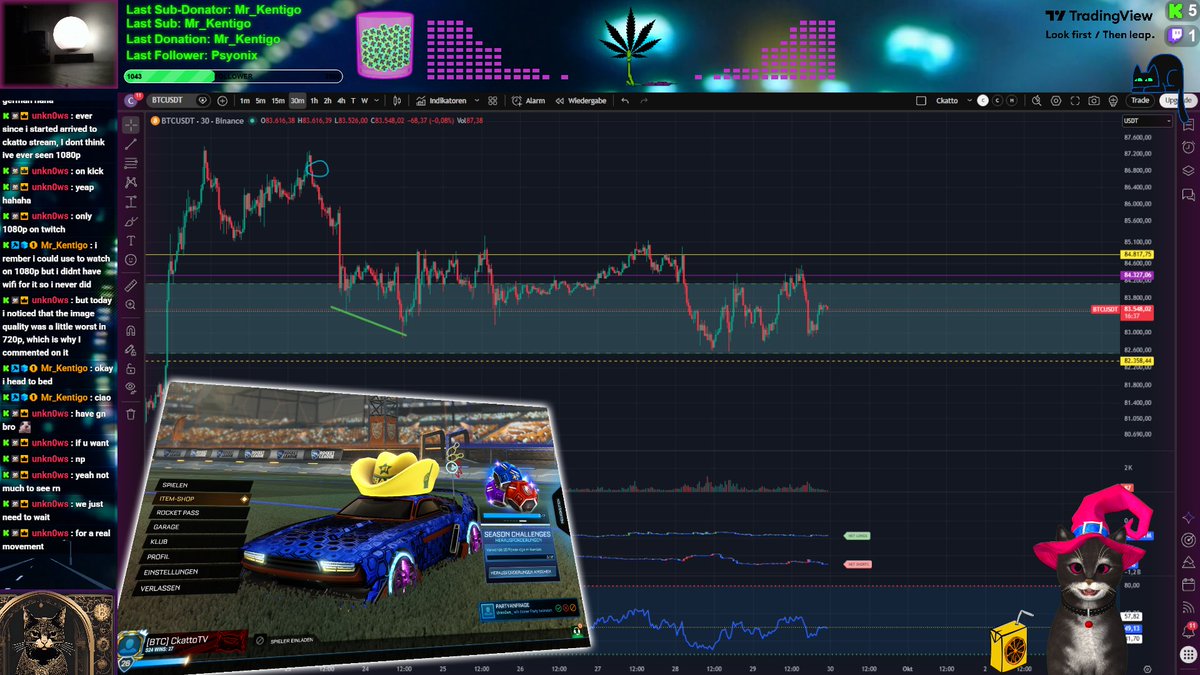The width and height of the screenshot is (1200, 675).
Task: Expand the indicator favorites dropdown arrow
Action: pyautogui.click(x=477, y=100)
